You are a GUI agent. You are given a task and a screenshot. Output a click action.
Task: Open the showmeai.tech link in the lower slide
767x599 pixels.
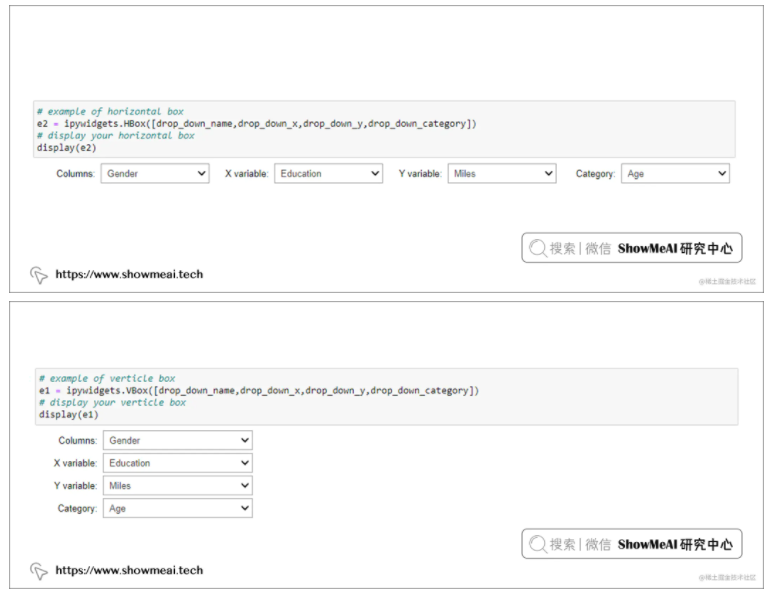pos(129,571)
